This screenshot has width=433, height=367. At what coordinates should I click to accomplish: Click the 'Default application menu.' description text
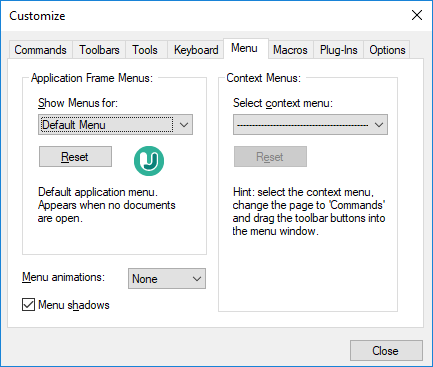[x=98, y=192]
